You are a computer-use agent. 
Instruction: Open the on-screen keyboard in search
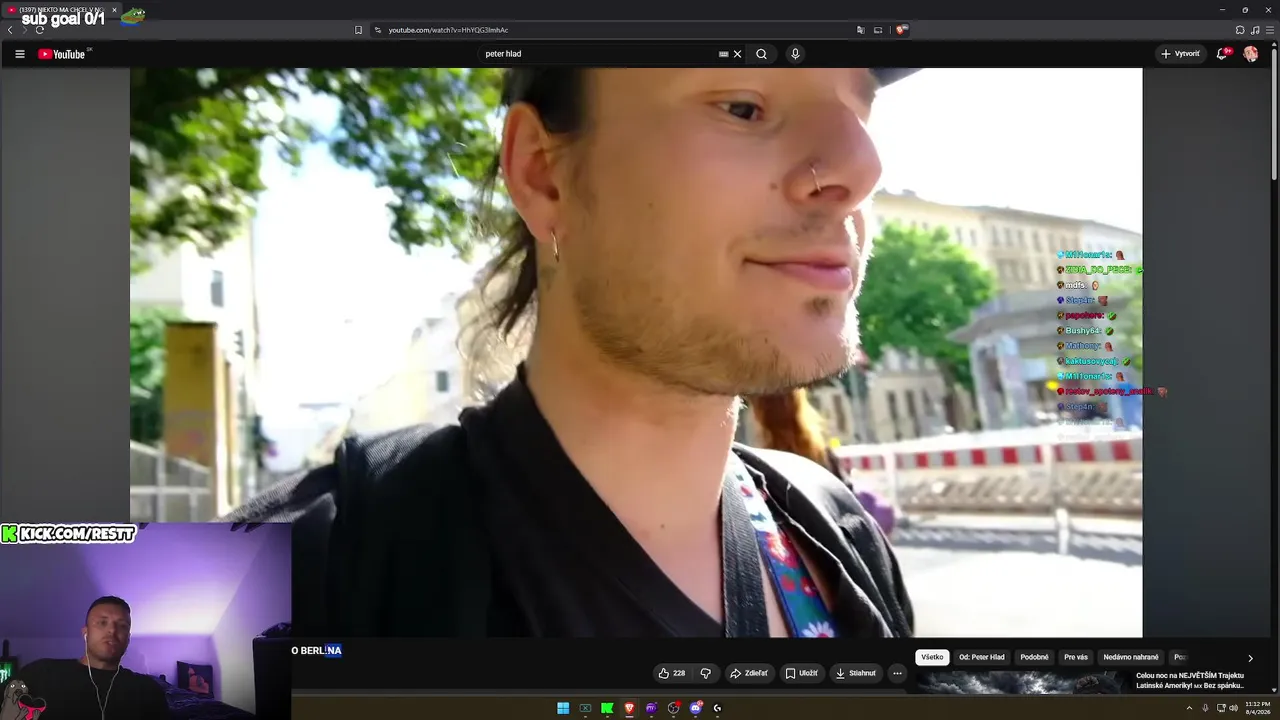click(723, 54)
